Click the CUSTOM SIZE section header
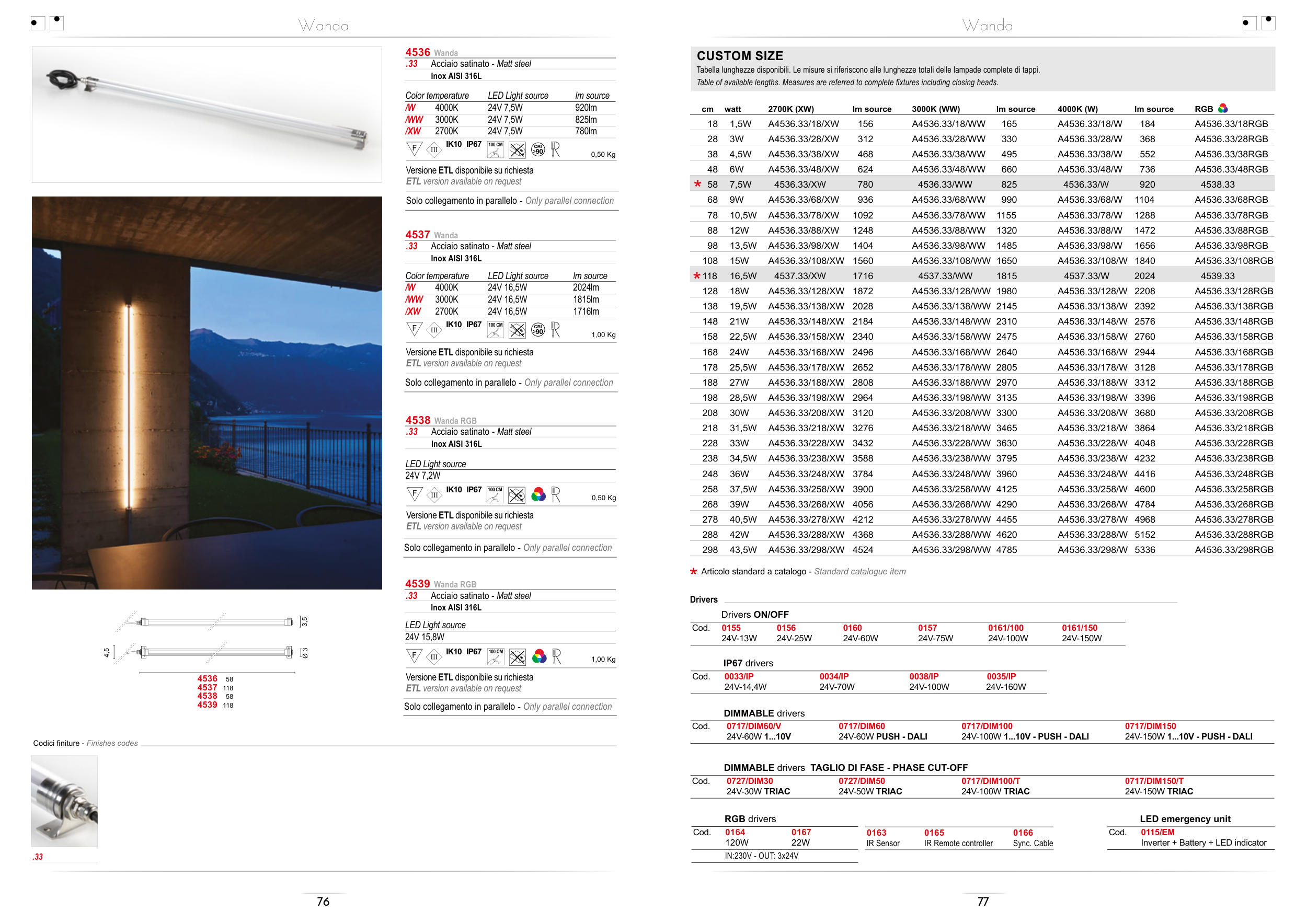The height and width of the screenshot is (924, 1307). coord(740,56)
